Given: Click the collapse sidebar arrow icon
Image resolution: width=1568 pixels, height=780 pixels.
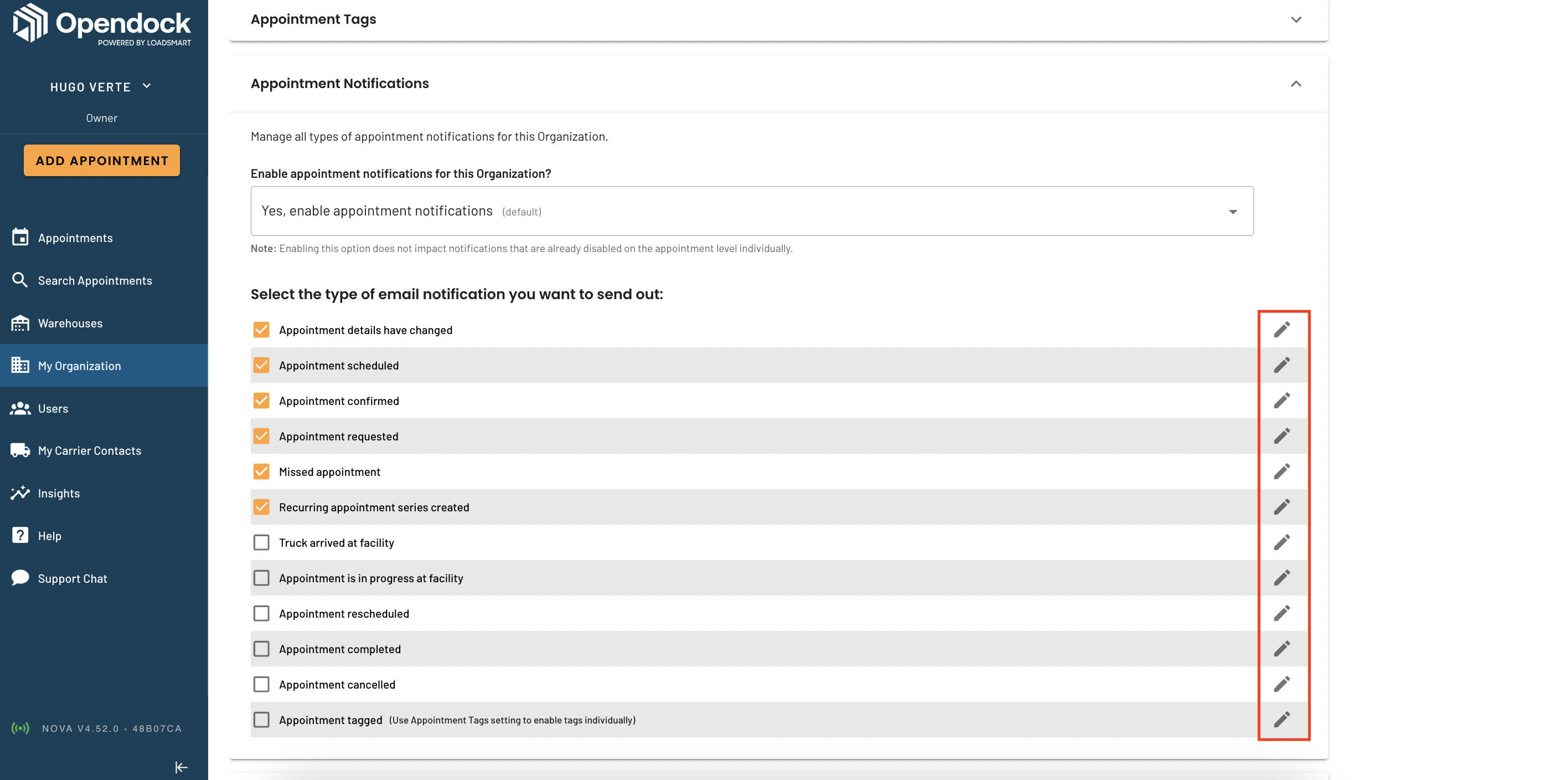Looking at the screenshot, I should point(182,767).
